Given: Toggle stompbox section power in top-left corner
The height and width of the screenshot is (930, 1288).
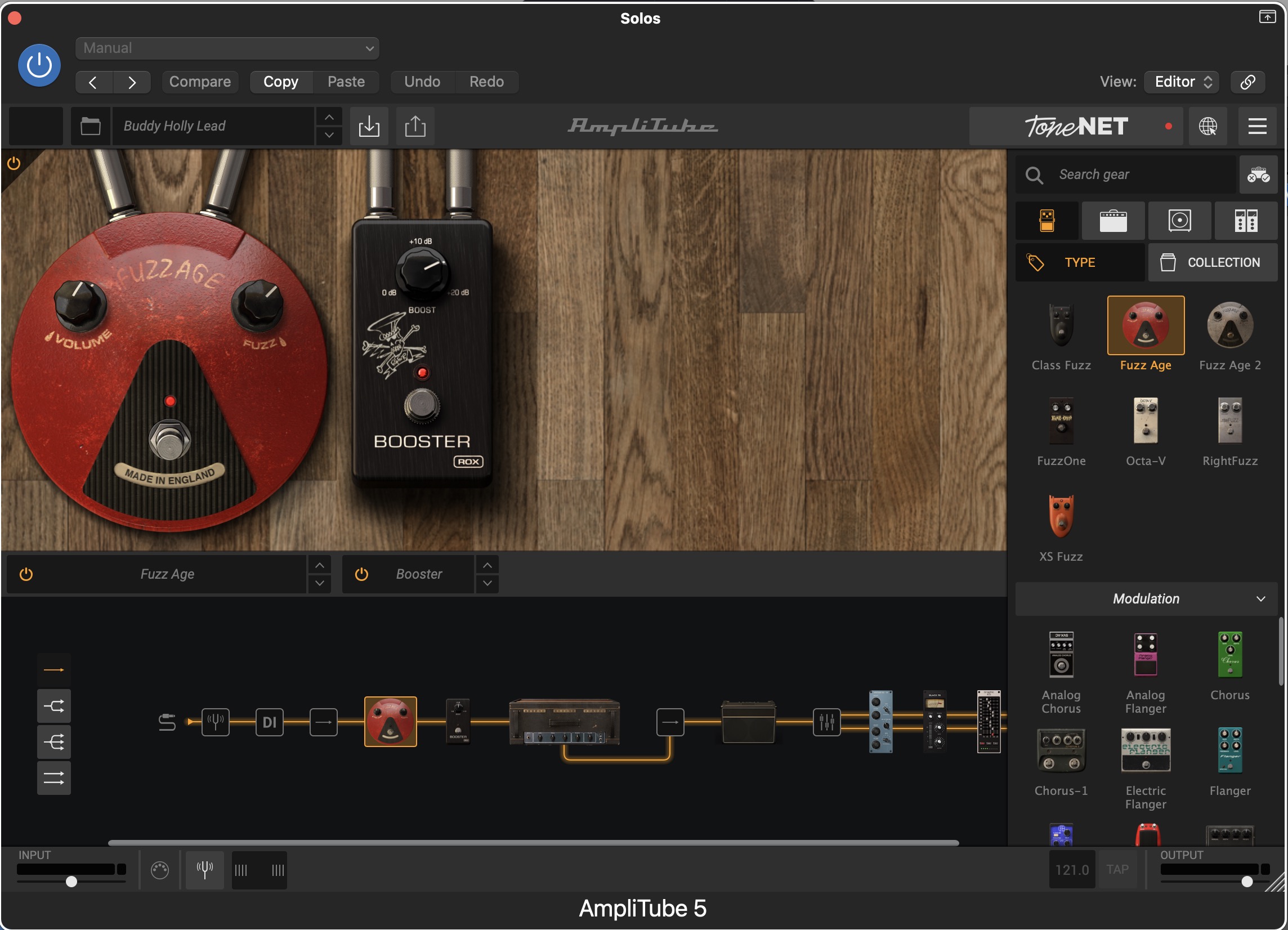Looking at the screenshot, I should (14, 164).
